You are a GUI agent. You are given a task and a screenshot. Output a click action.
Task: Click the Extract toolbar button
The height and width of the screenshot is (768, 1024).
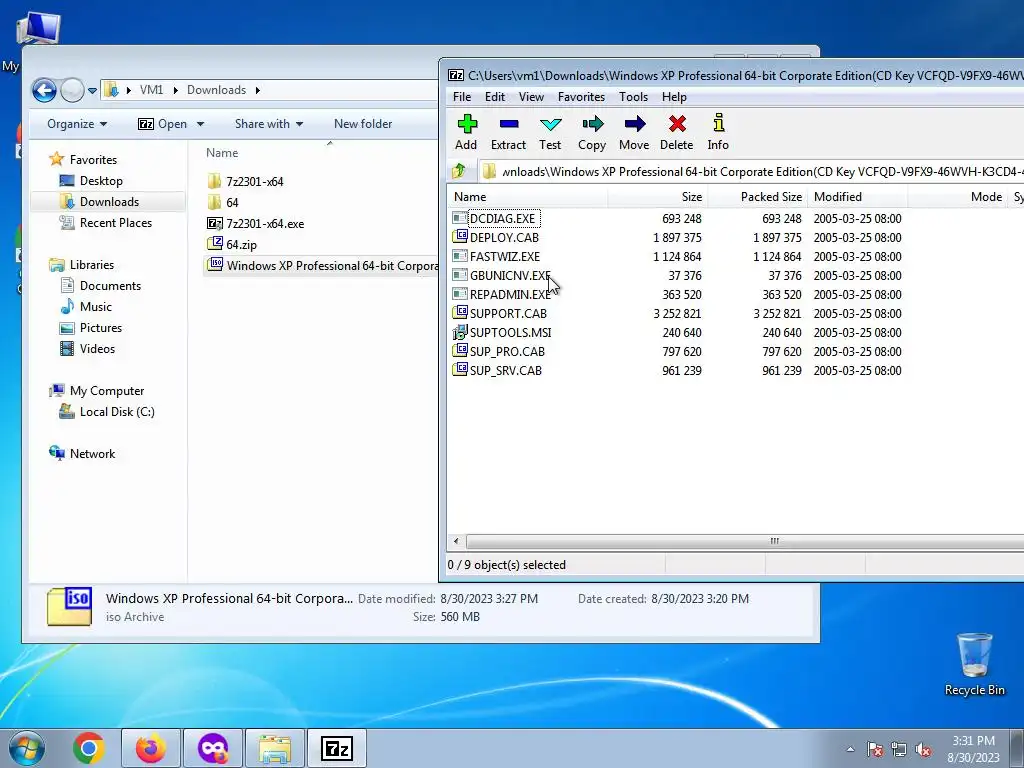click(x=508, y=133)
